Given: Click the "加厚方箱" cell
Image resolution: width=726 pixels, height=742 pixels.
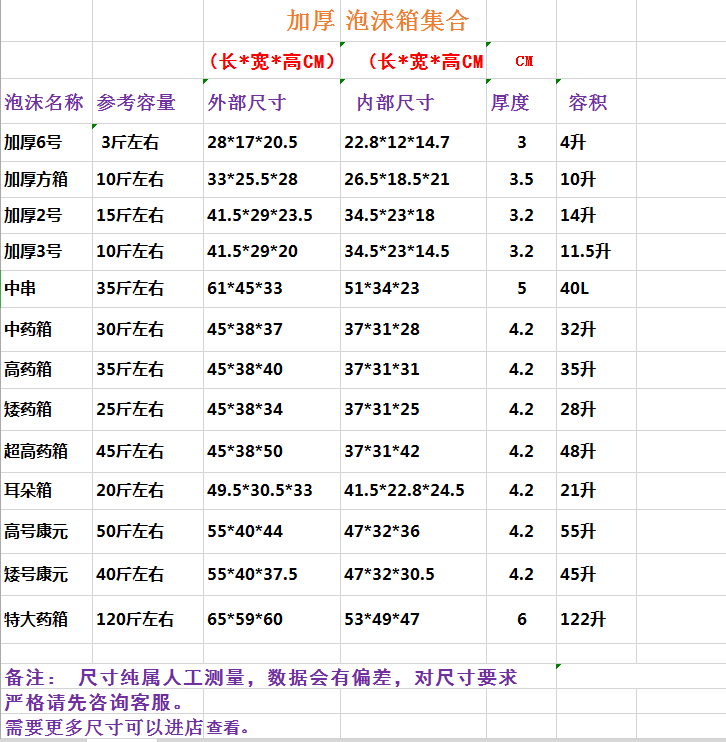Looking at the screenshot, I should (x=37, y=180).
